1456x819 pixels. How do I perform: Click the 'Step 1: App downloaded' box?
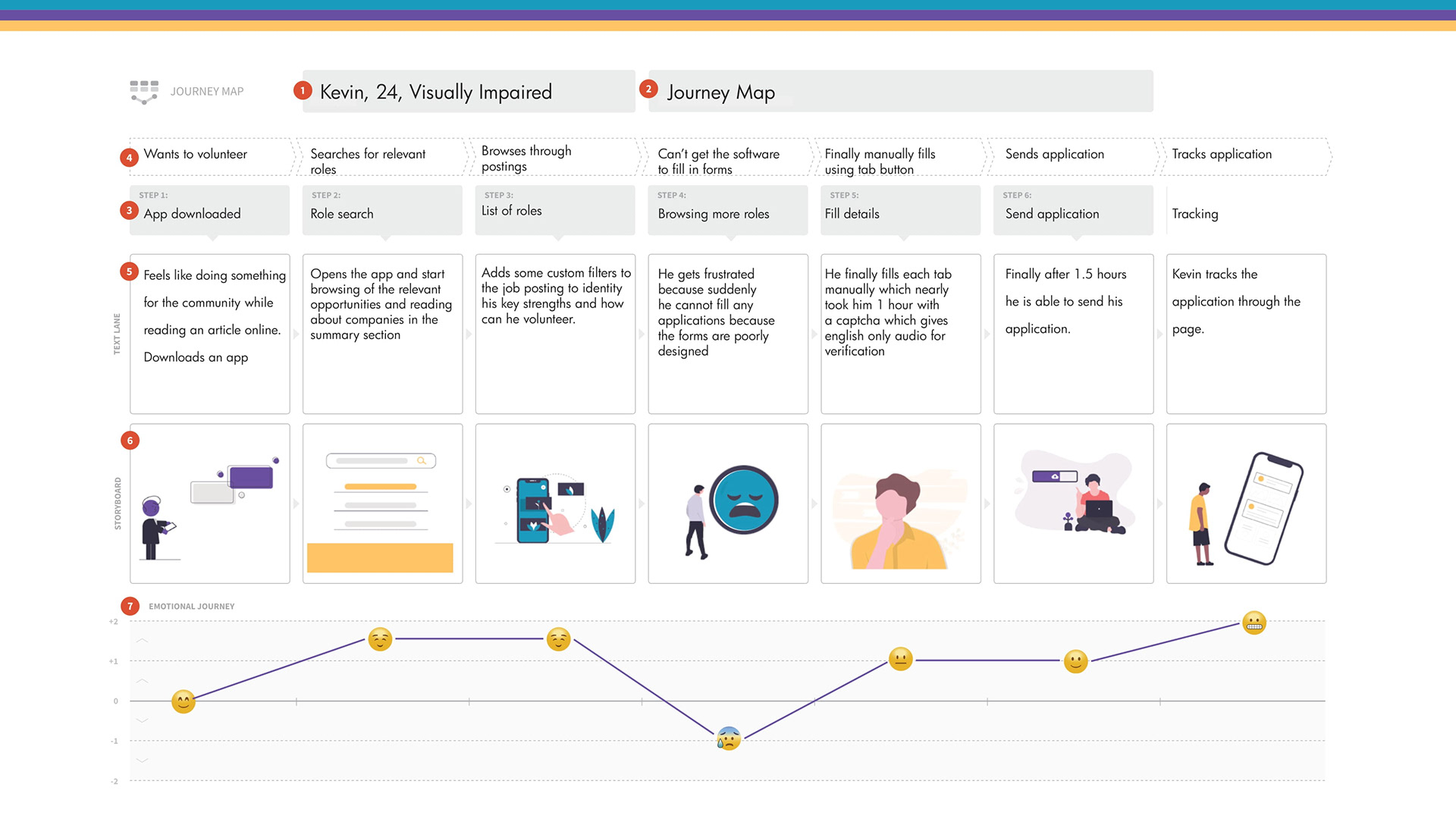tap(209, 209)
